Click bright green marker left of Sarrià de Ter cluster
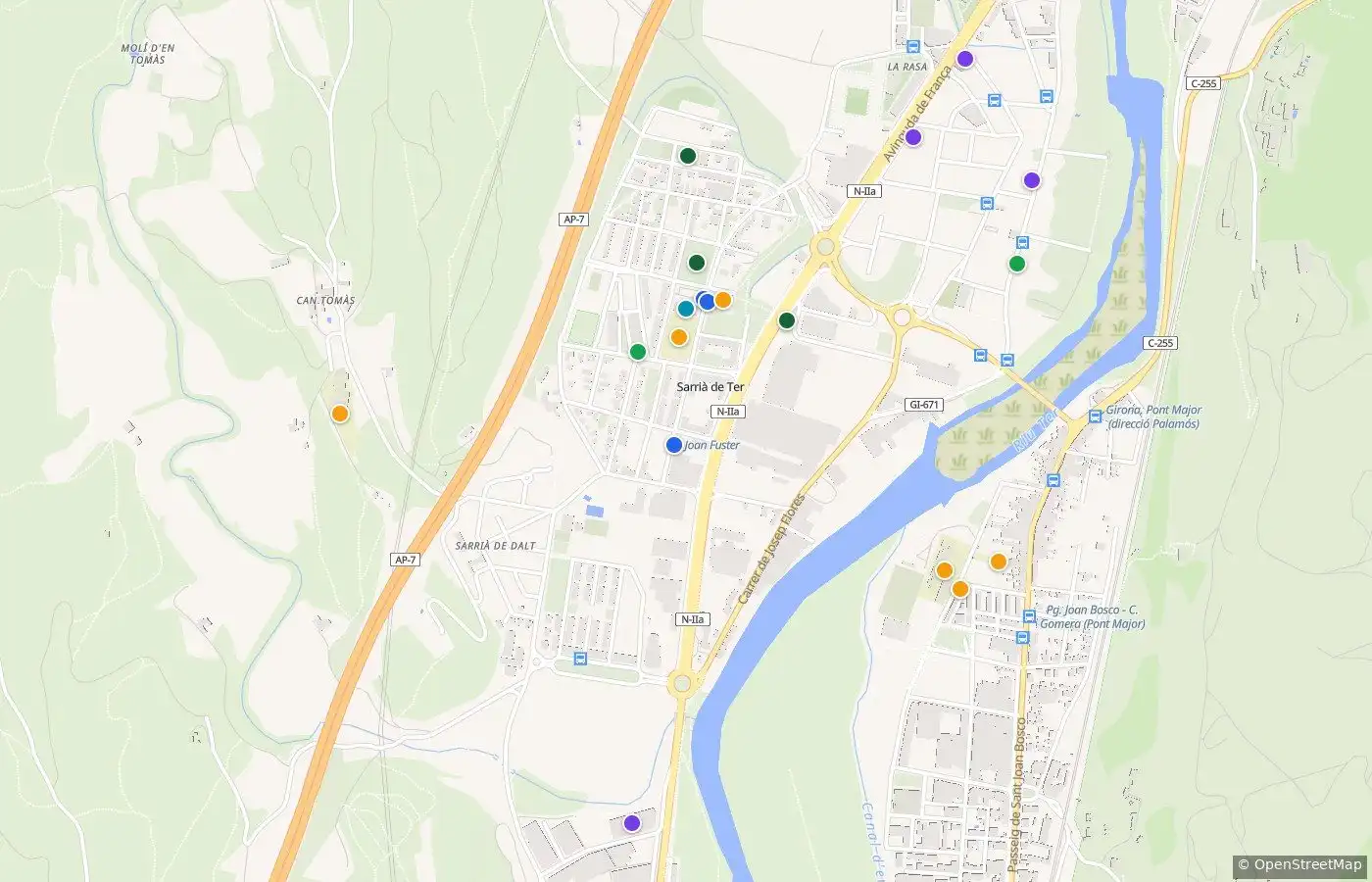The image size is (1372, 882). (638, 352)
